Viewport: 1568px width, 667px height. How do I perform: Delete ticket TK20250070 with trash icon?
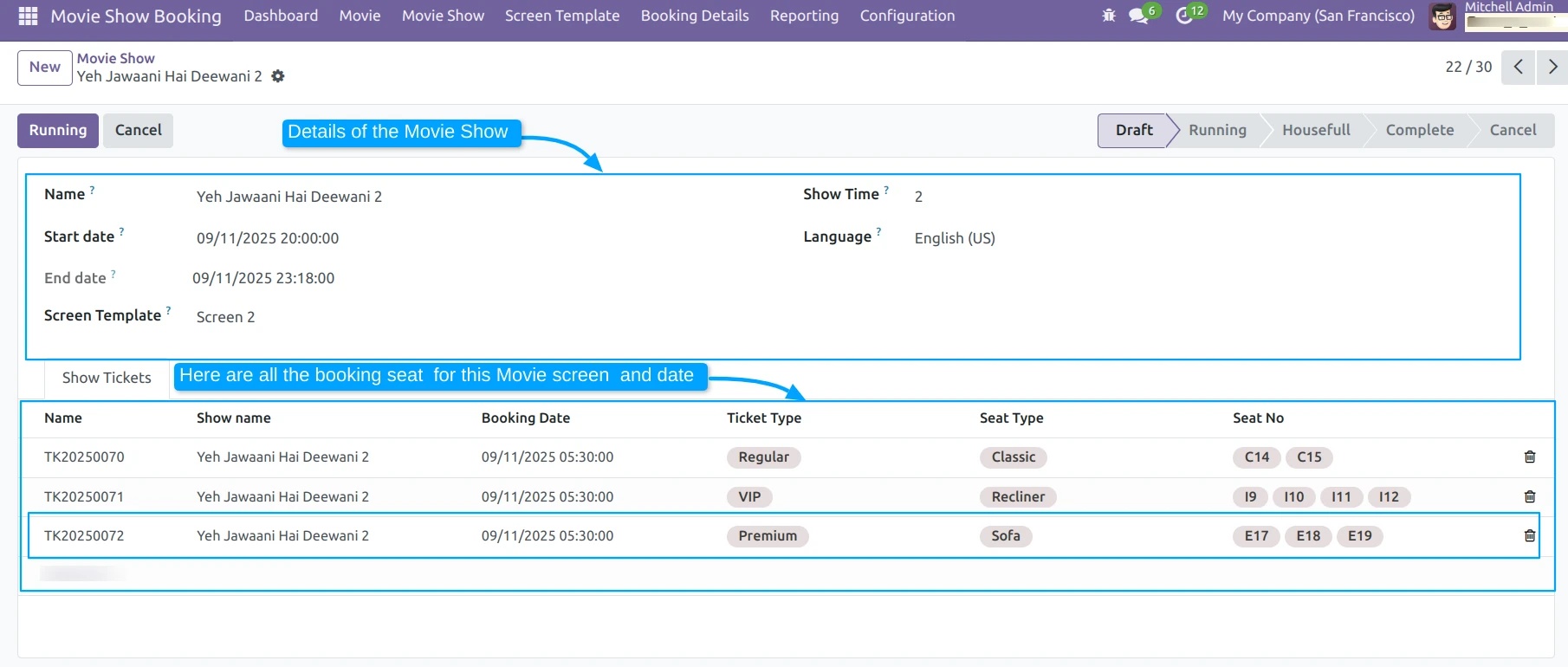pos(1530,457)
